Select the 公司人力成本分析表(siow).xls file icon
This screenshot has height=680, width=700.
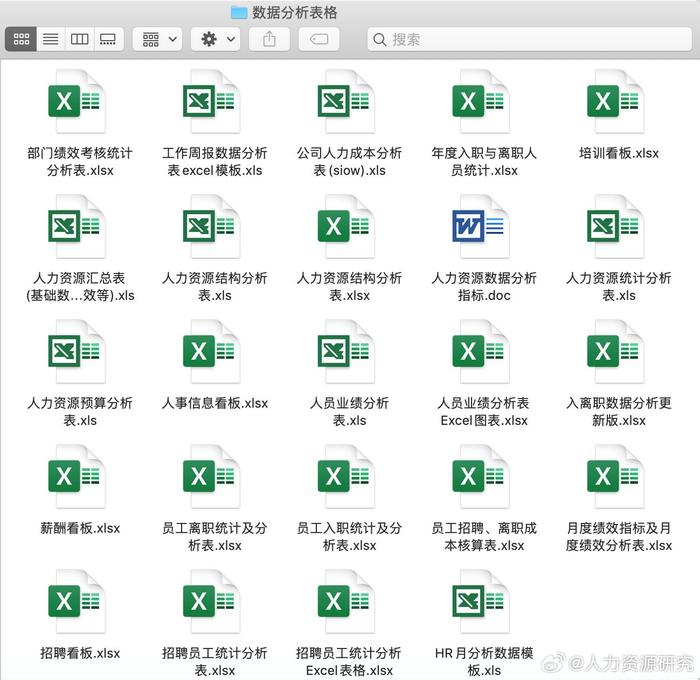tap(346, 102)
